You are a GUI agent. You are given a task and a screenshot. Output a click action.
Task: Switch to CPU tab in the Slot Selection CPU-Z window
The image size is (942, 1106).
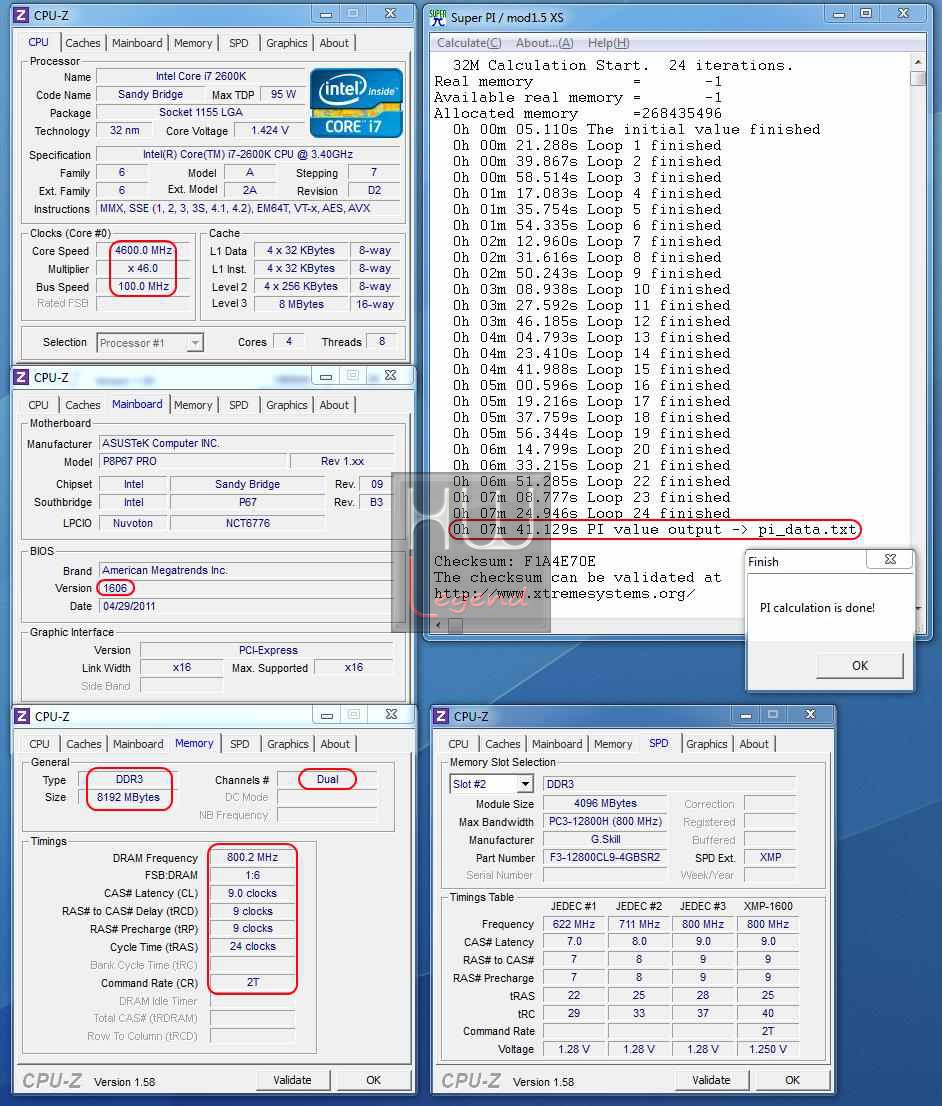(458, 743)
